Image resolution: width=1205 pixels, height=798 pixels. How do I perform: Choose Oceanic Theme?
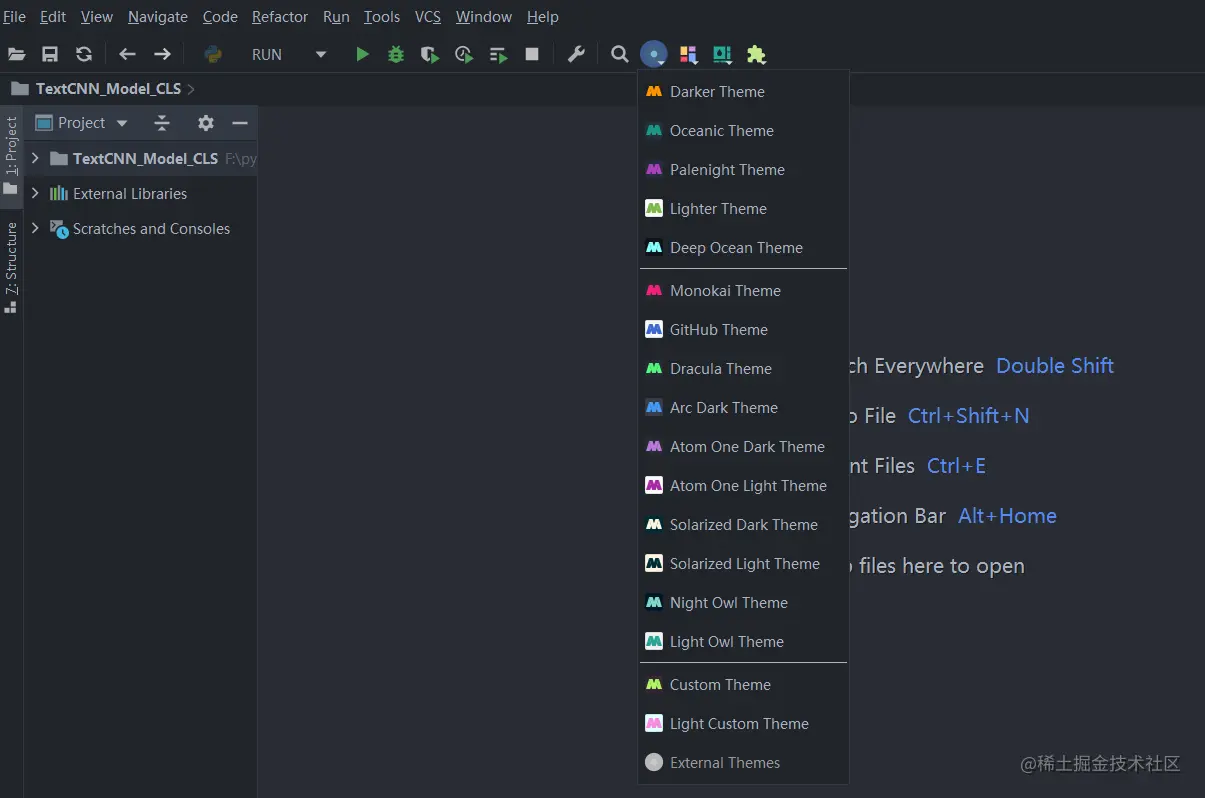[743, 131]
